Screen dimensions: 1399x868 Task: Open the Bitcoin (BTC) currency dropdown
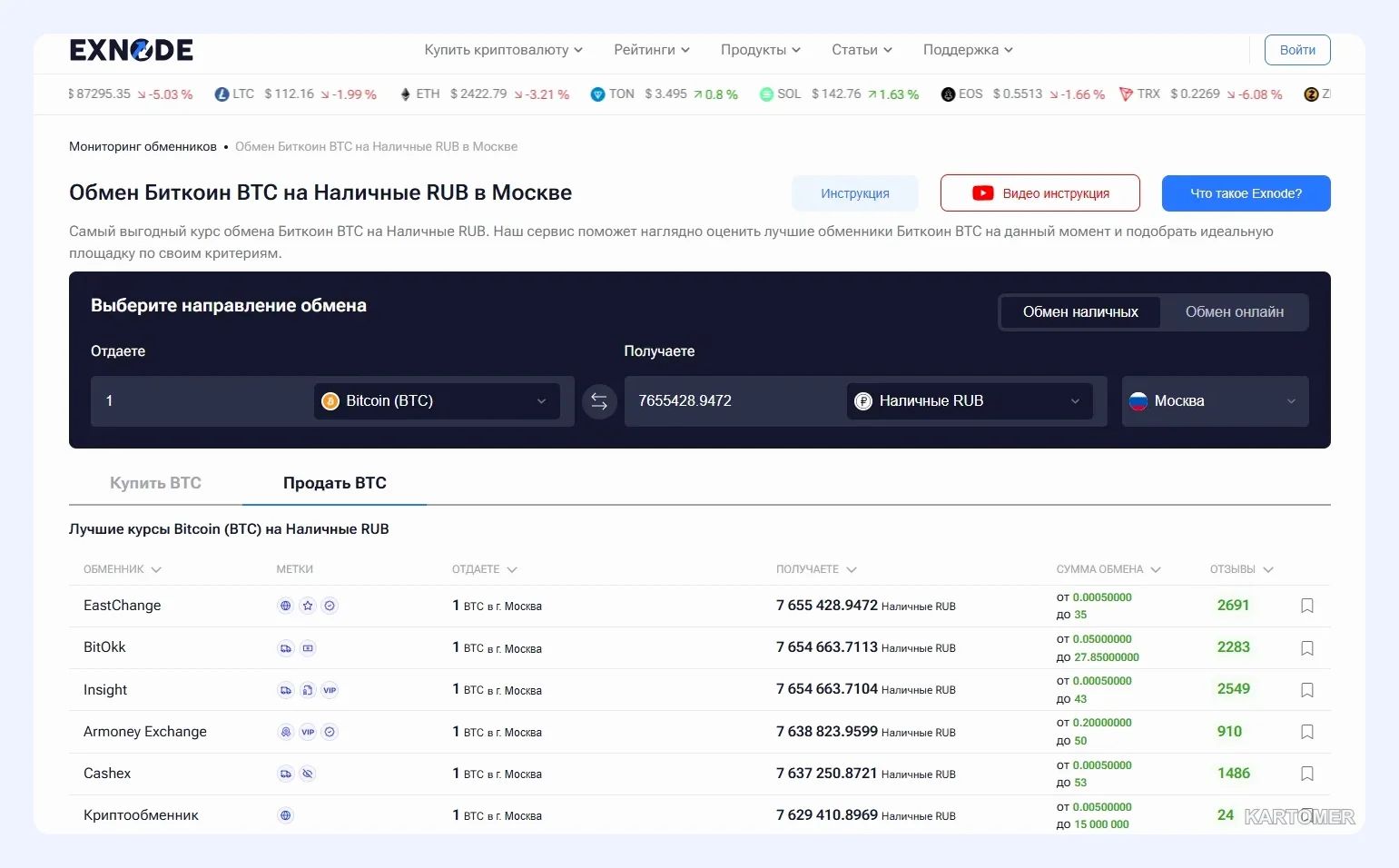click(x=437, y=401)
